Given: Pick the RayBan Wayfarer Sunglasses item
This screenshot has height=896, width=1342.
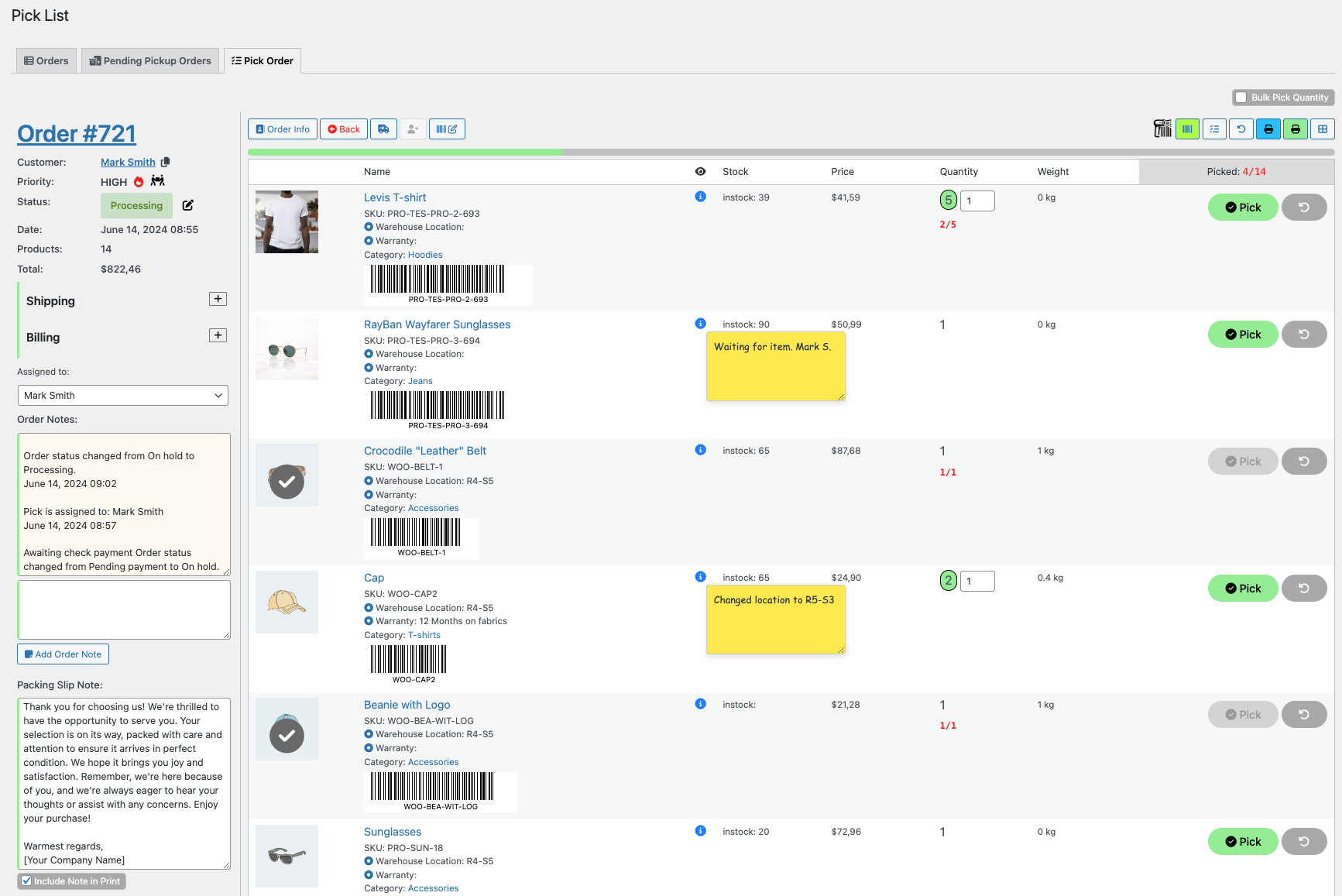Looking at the screenshot, I should (1242, 334).
